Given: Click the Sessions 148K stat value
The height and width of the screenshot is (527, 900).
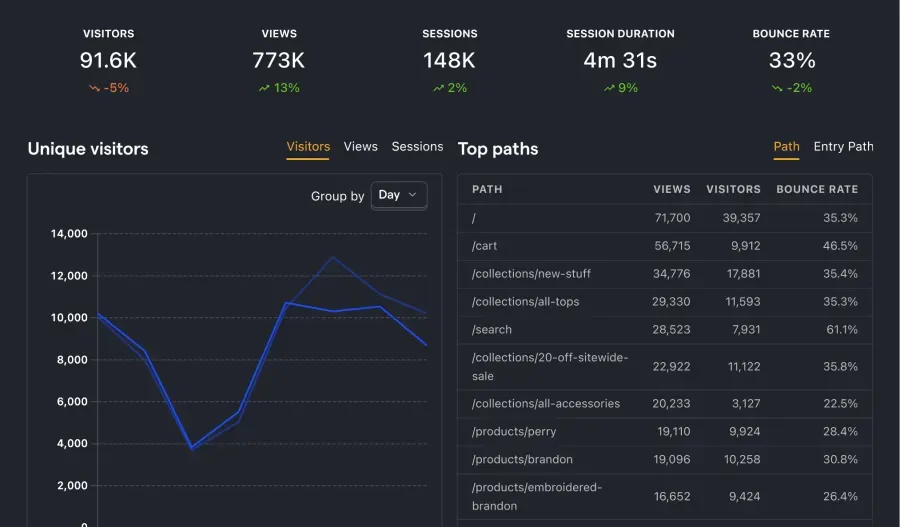Looking at the screenshot, I should (449, 60).
